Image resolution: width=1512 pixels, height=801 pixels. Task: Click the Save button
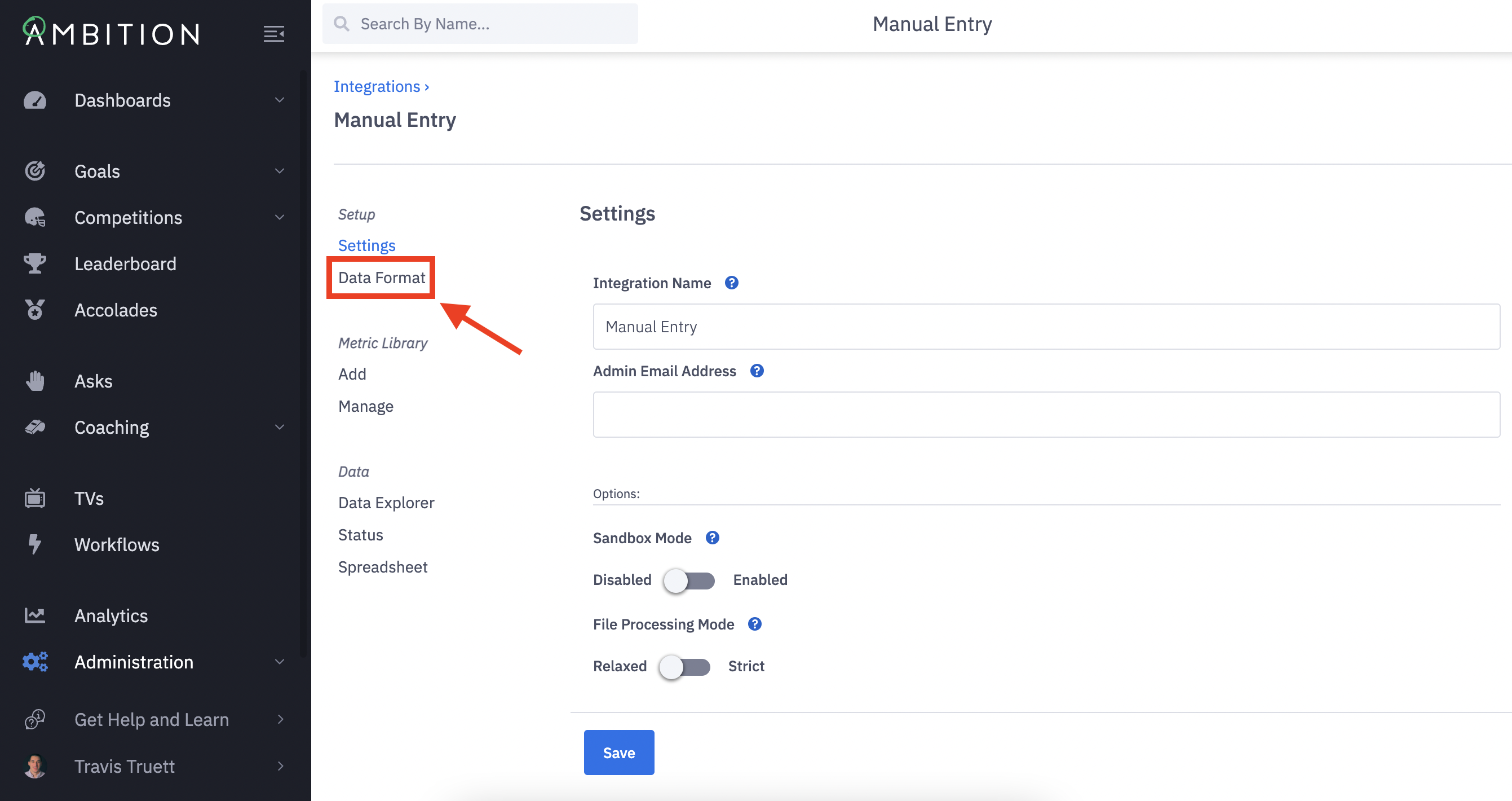point(618,752)
